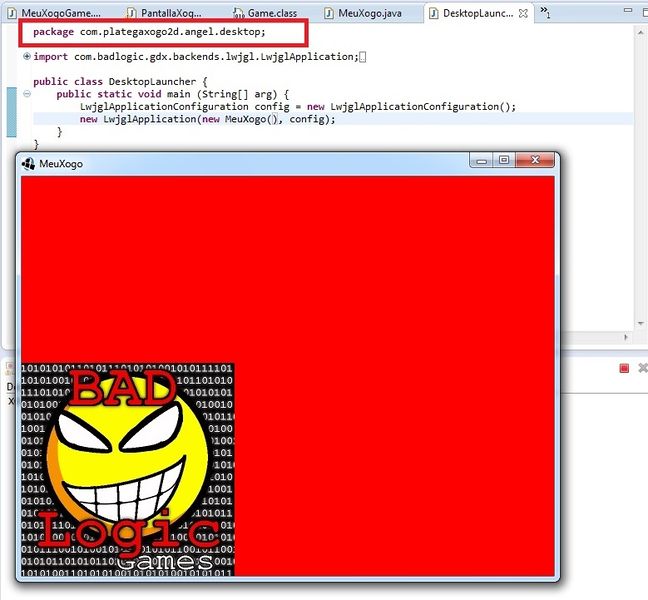Click the MeuXogo window title bar icon

(x=28, y=164)
